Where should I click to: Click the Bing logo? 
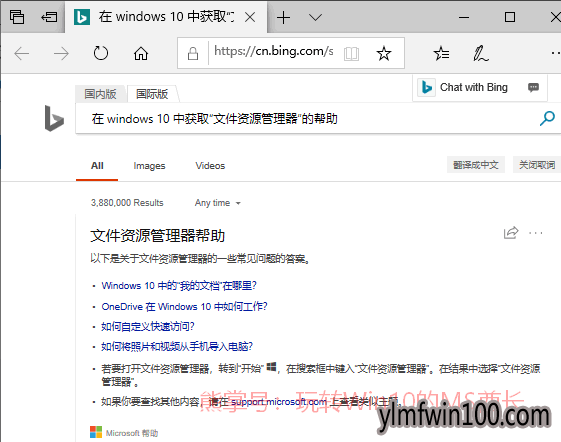(x=54, y=118)
